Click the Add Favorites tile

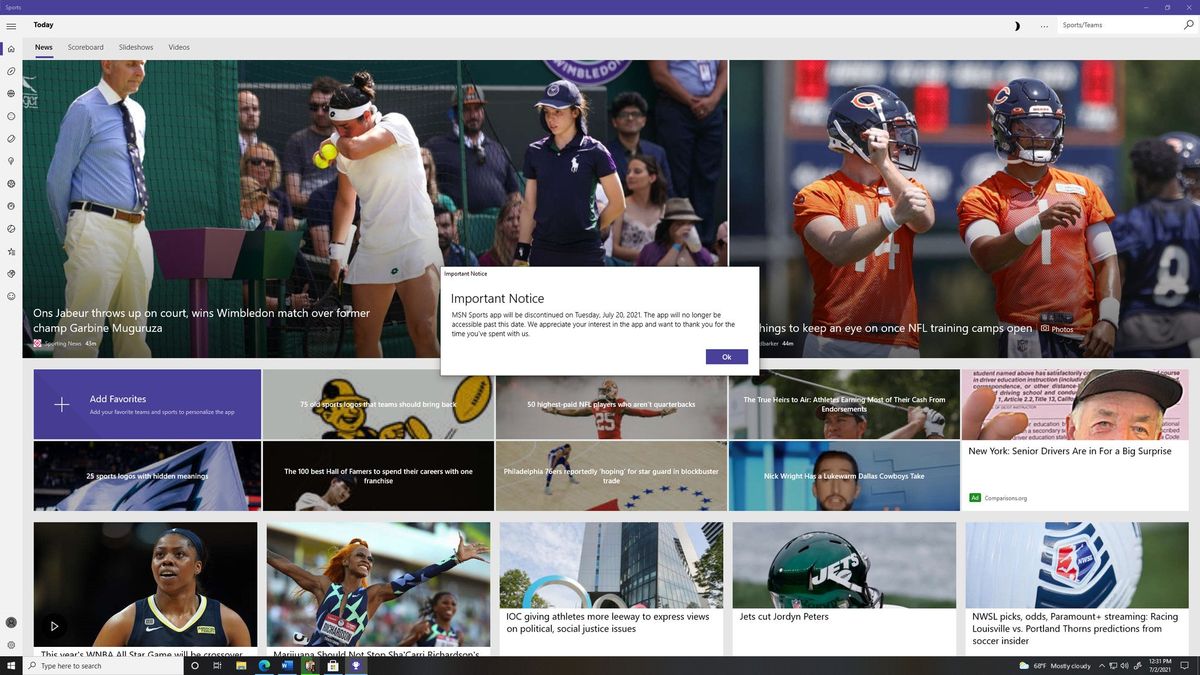tap(146, 404)
